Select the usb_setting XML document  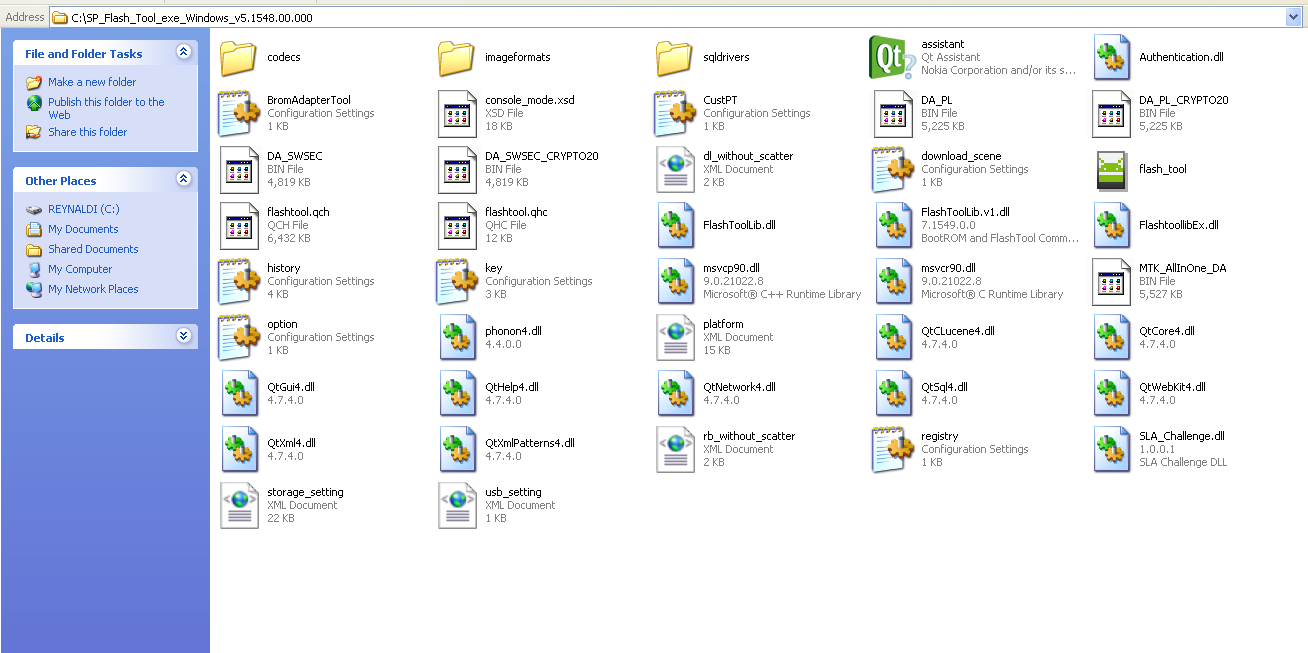pos(456,505)
